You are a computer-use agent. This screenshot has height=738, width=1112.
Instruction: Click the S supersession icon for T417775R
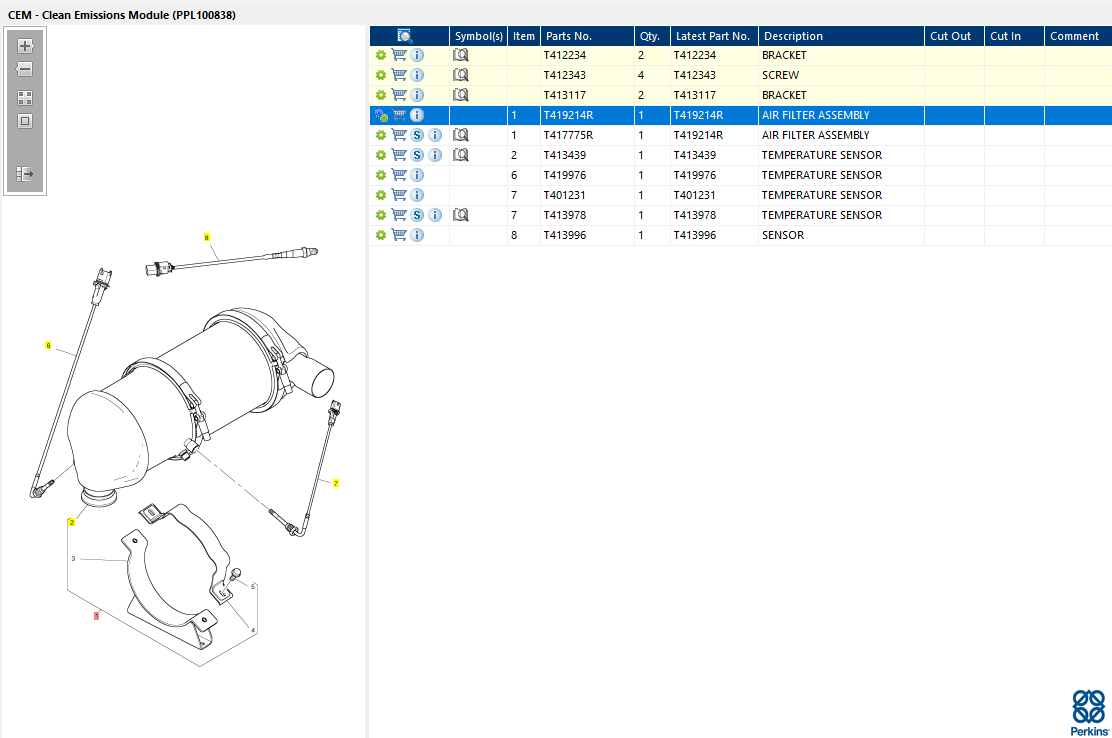(x=417, y=135)
